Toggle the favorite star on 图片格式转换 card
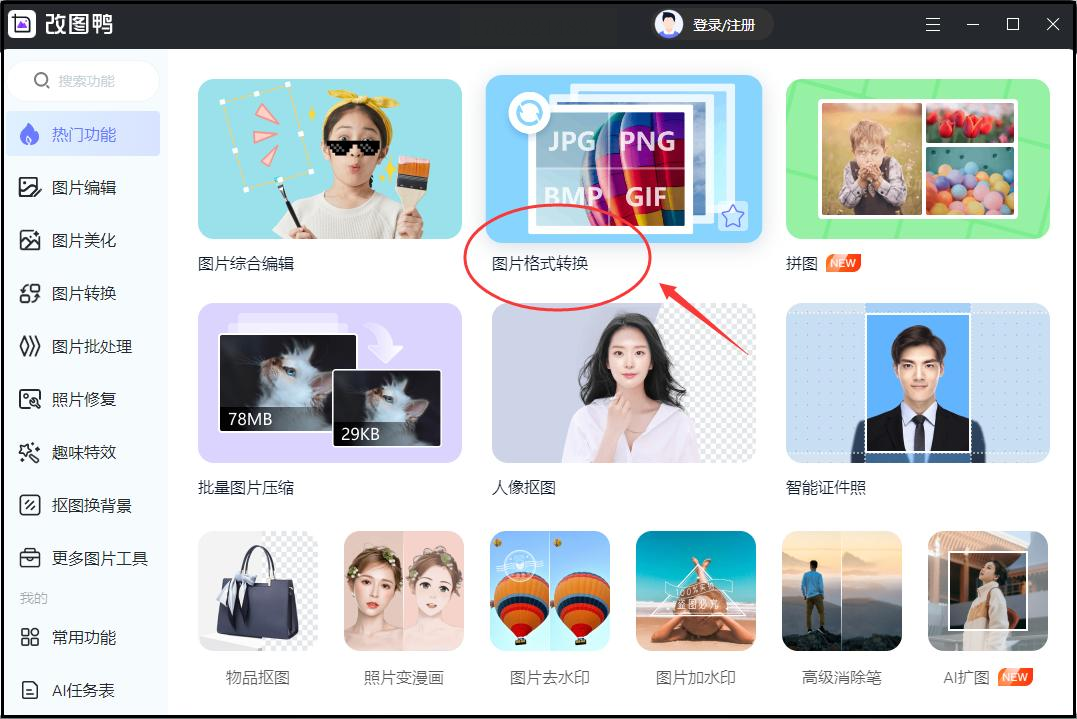 732,216
